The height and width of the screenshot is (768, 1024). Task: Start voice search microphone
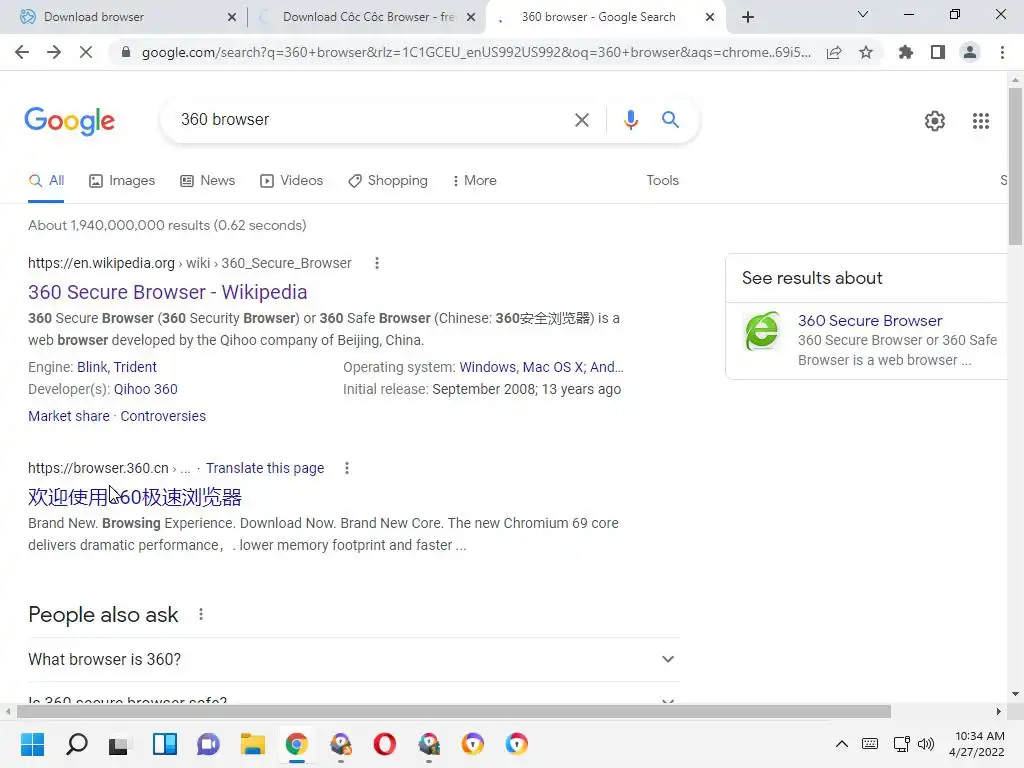630,120
